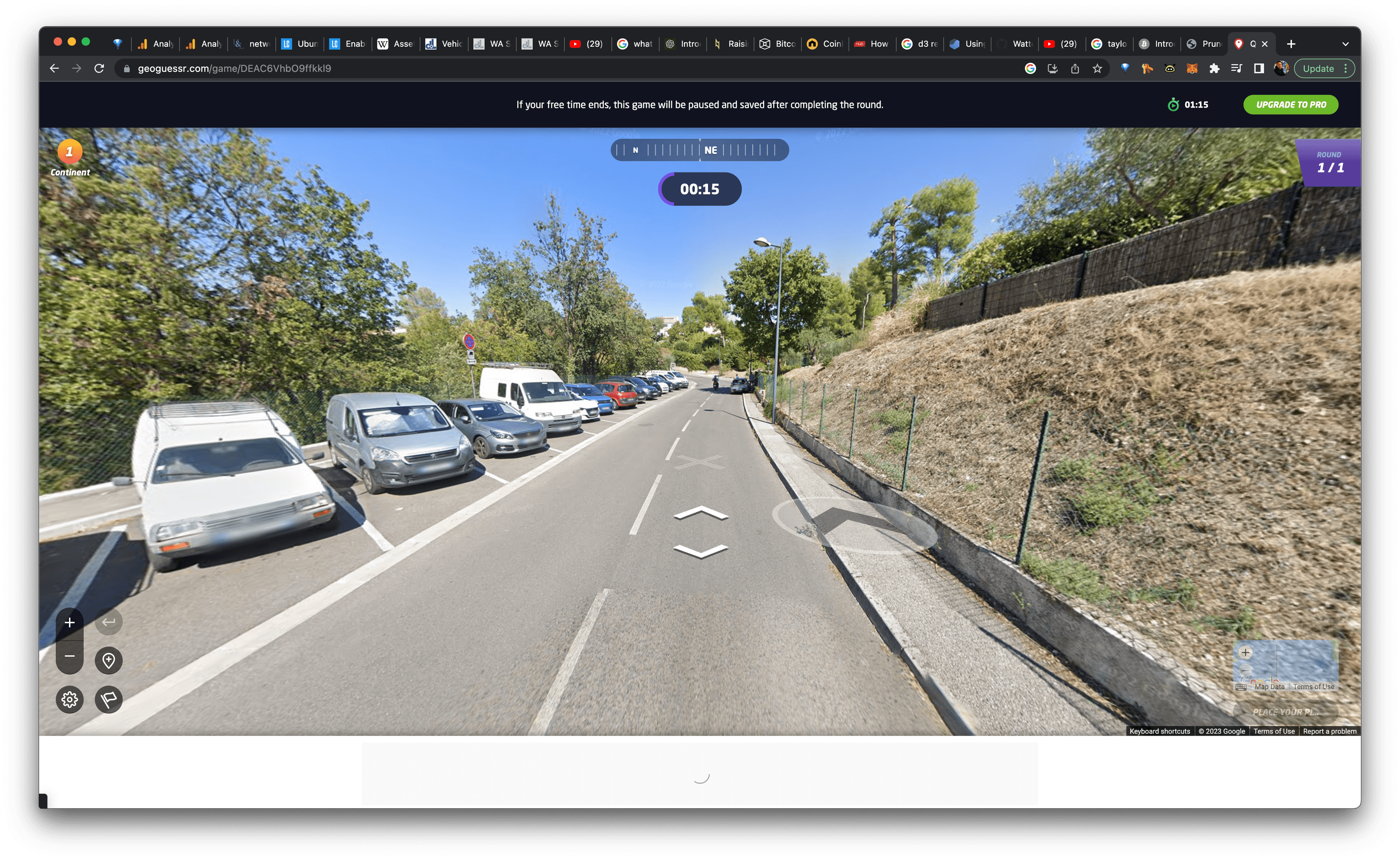Click Keyboard shortcuts link
Screen dimensions: 1400x860
[x=1159, y=731]
